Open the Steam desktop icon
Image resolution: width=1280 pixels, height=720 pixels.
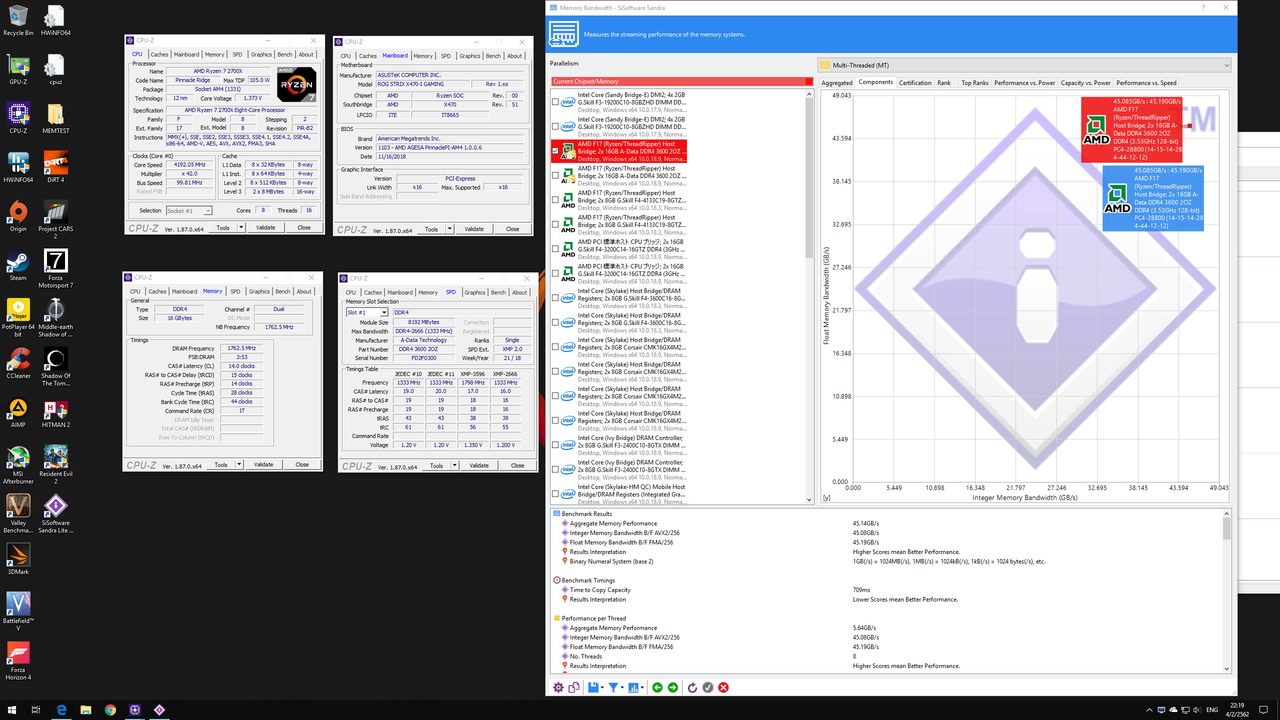[18, 265]
